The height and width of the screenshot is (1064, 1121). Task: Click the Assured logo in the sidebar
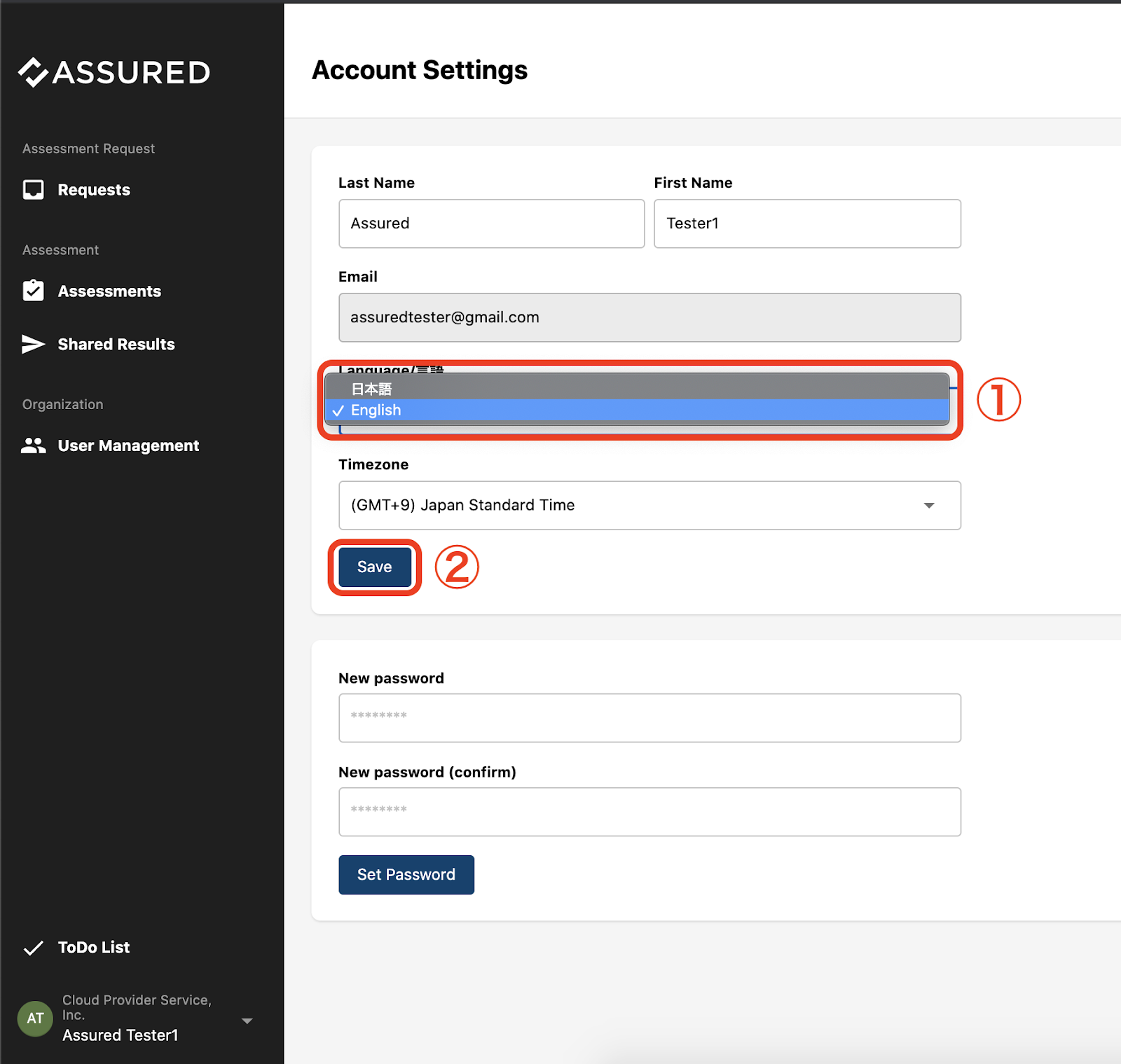(114, 72)
